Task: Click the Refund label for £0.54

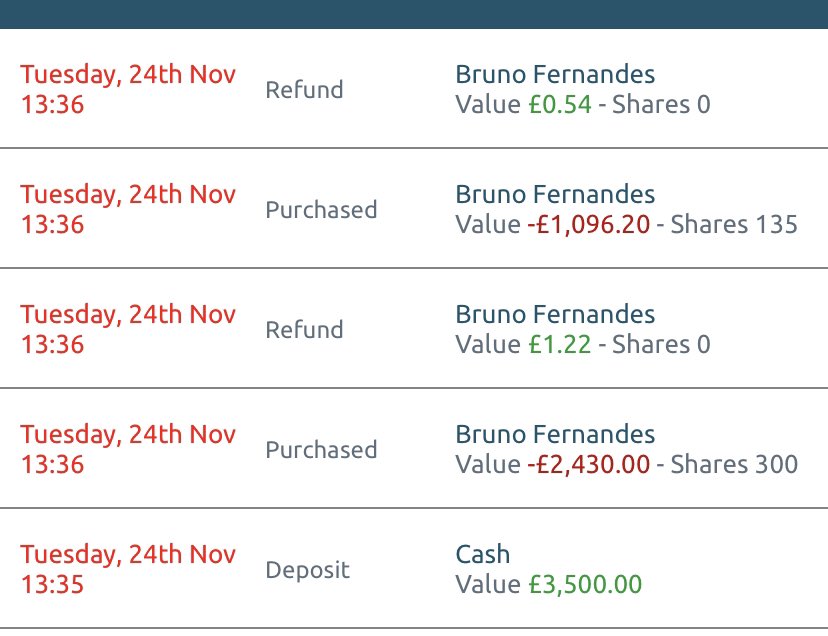Action: click(304, 90)
